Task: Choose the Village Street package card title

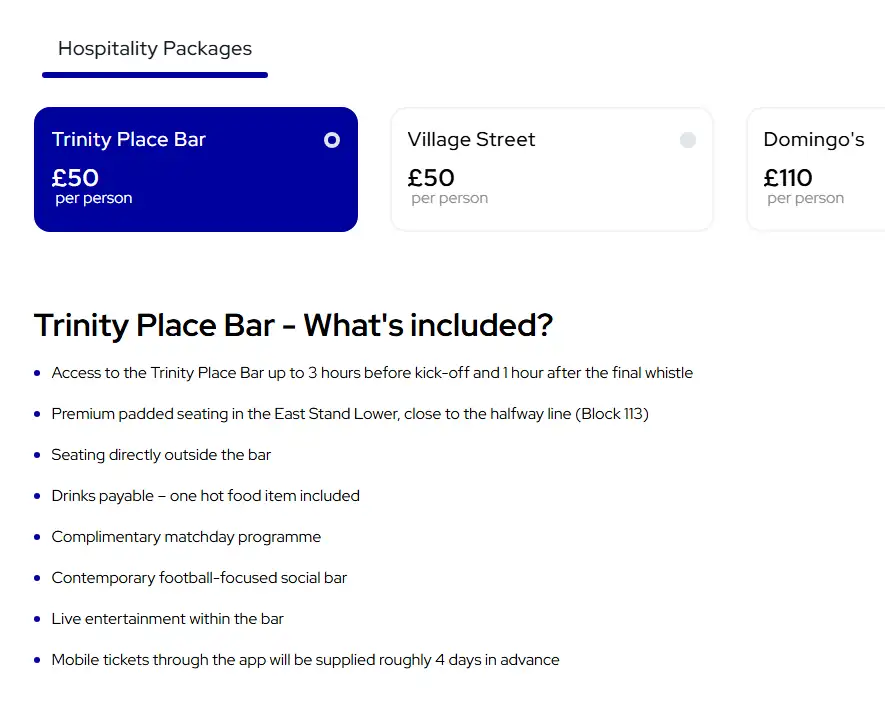Action: point(471,140)
